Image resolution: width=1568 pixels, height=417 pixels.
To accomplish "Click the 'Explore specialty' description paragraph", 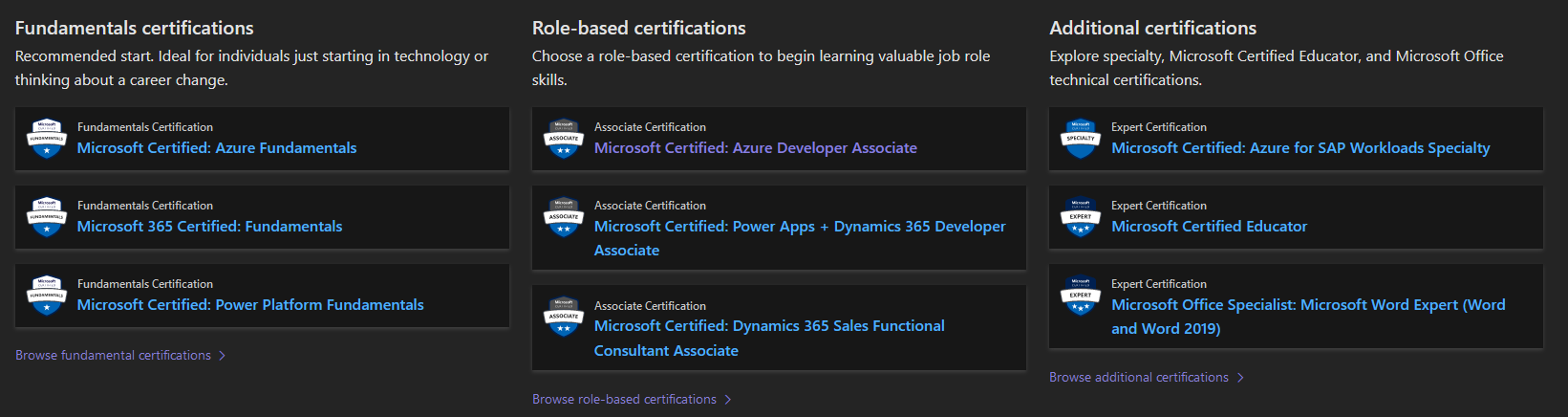I will click(x=1277, y=68).
